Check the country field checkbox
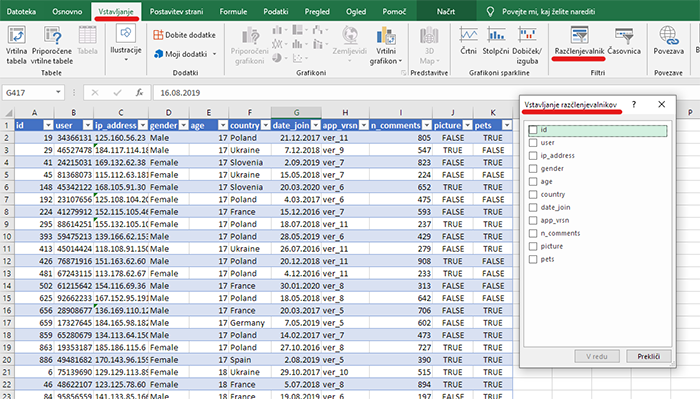The width and height of the screenshot is (700, 399). (x=533, y=195)
